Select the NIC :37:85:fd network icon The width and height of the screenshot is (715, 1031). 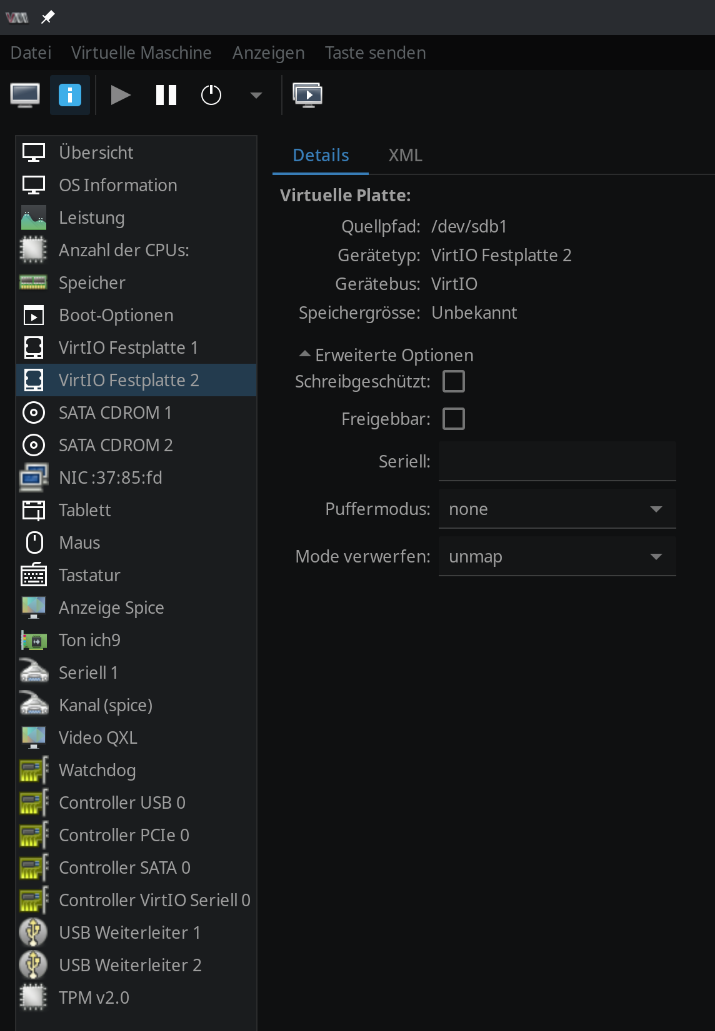click(x=34, y=477)
